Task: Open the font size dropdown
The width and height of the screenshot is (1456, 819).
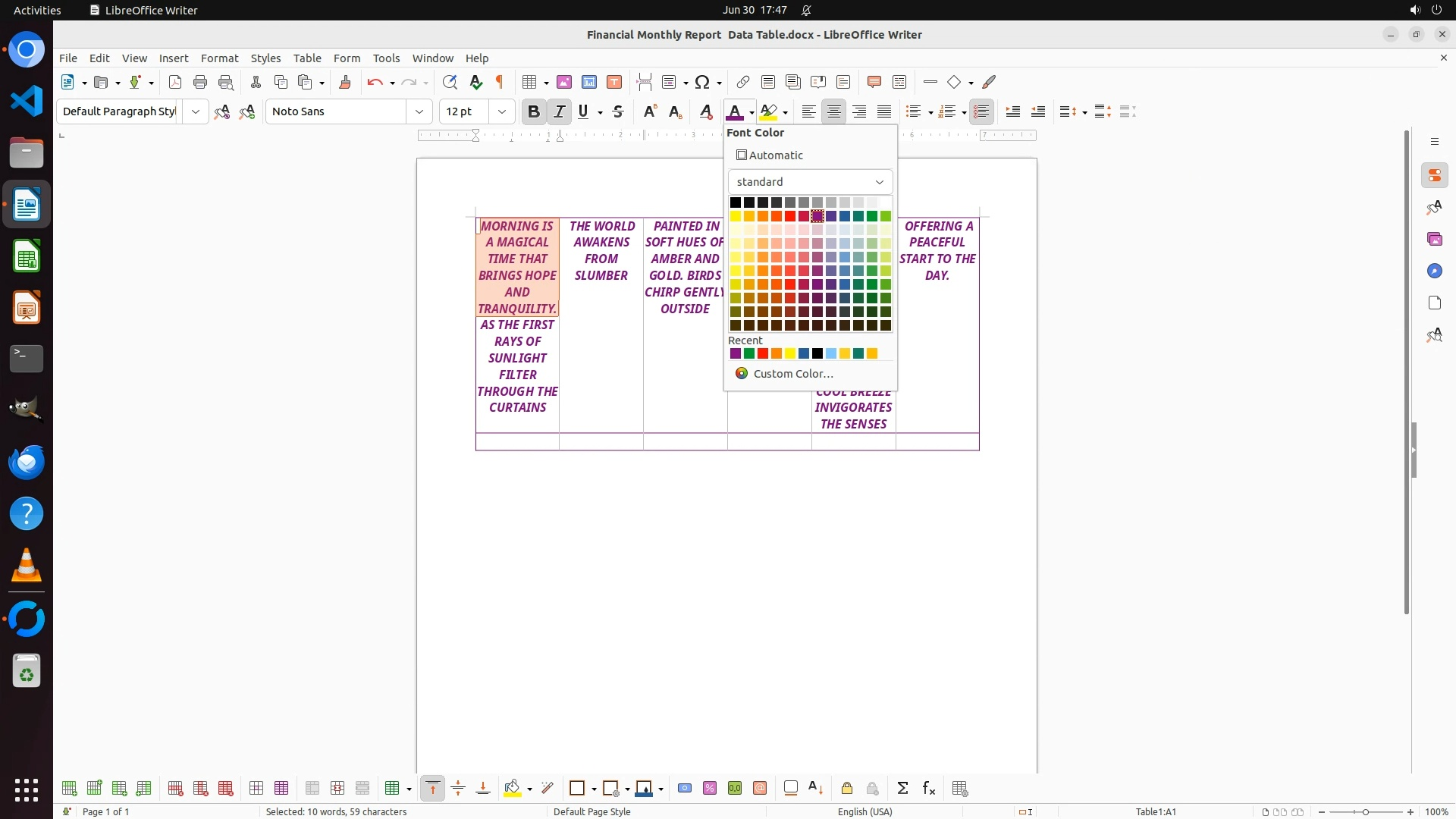Action: (501, 111)
